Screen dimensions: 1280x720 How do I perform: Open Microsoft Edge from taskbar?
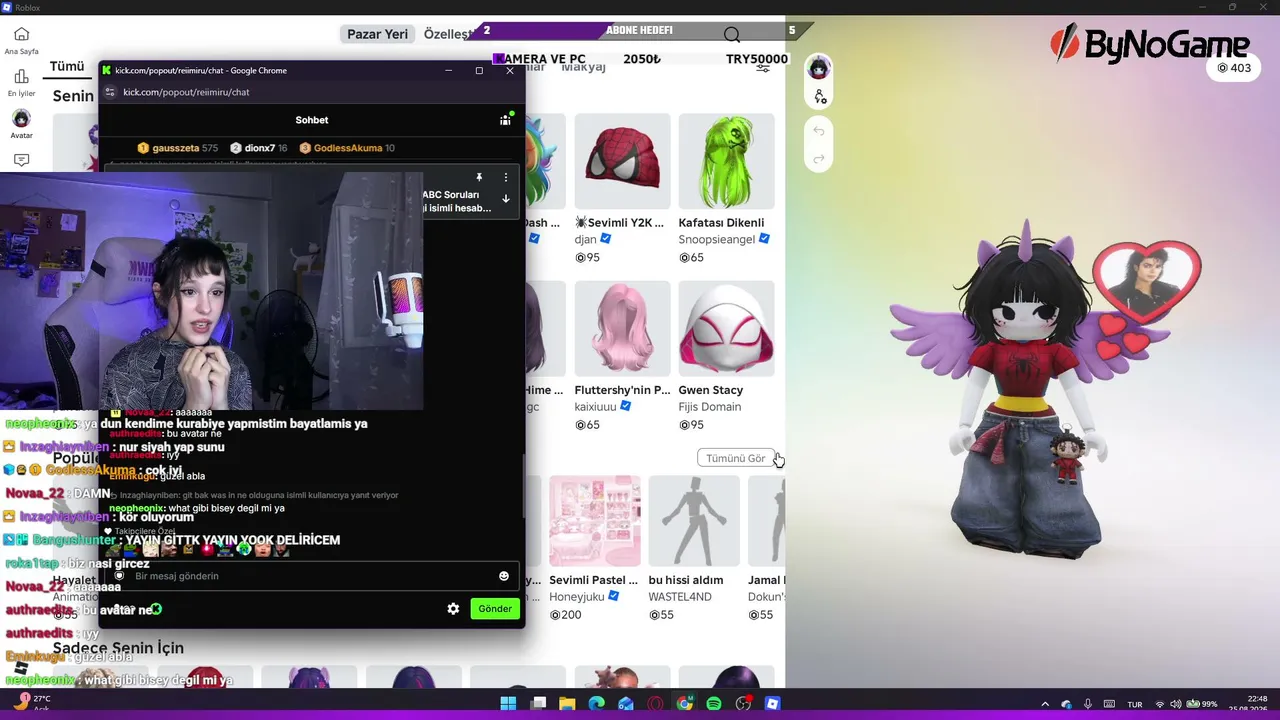[597, 704]
